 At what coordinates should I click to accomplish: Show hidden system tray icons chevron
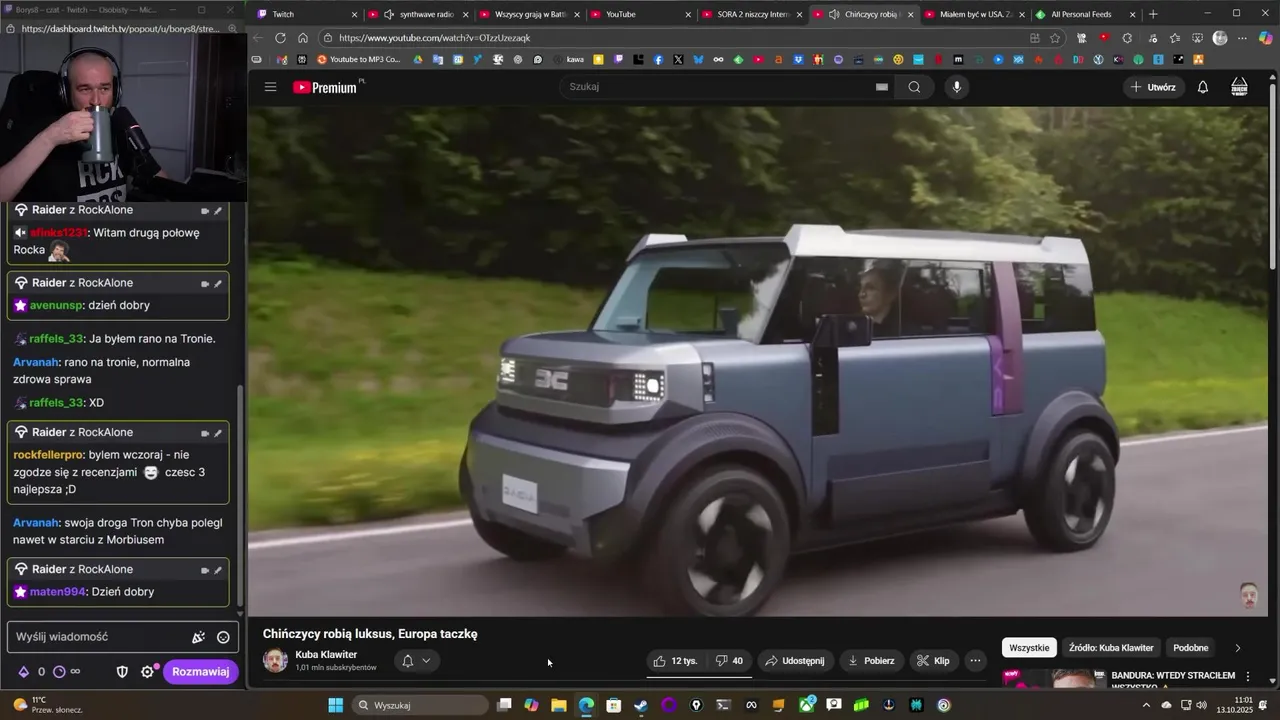[x=1146, y=705]
